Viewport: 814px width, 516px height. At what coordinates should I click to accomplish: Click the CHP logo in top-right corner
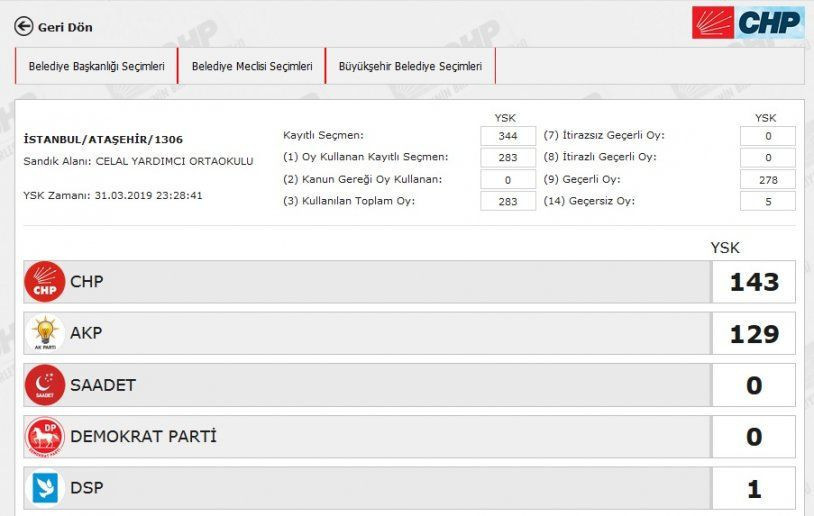click(x=747, y=22)
